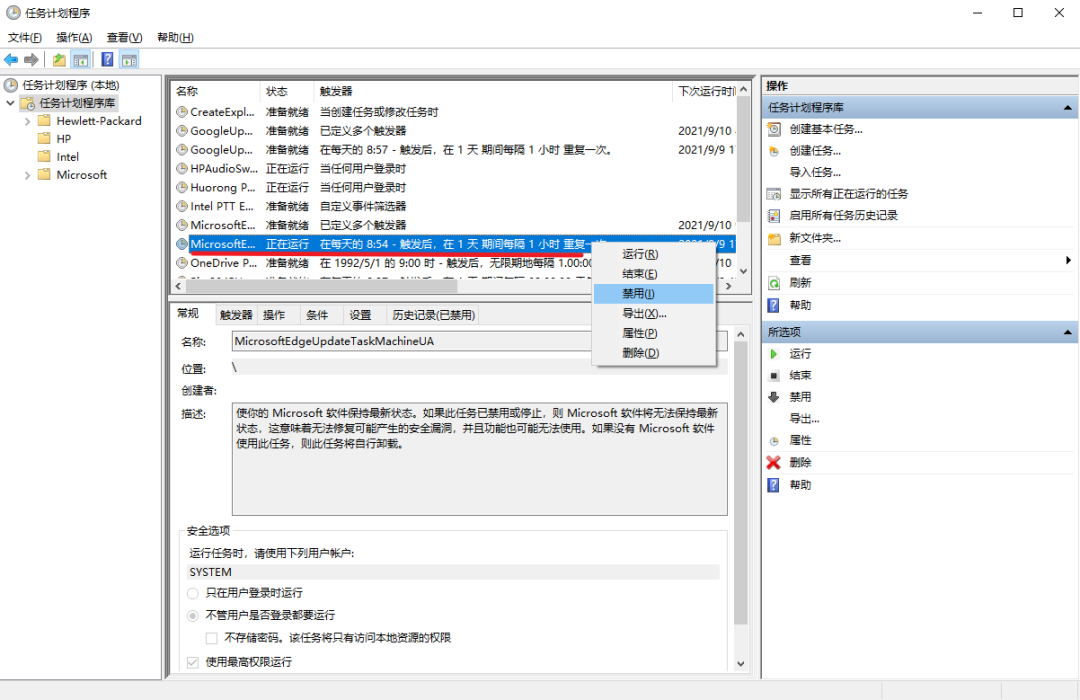Switch to the 触发器 Triggers tab
The width and height of the screenshot is (1080, 700).
[235, 314]
